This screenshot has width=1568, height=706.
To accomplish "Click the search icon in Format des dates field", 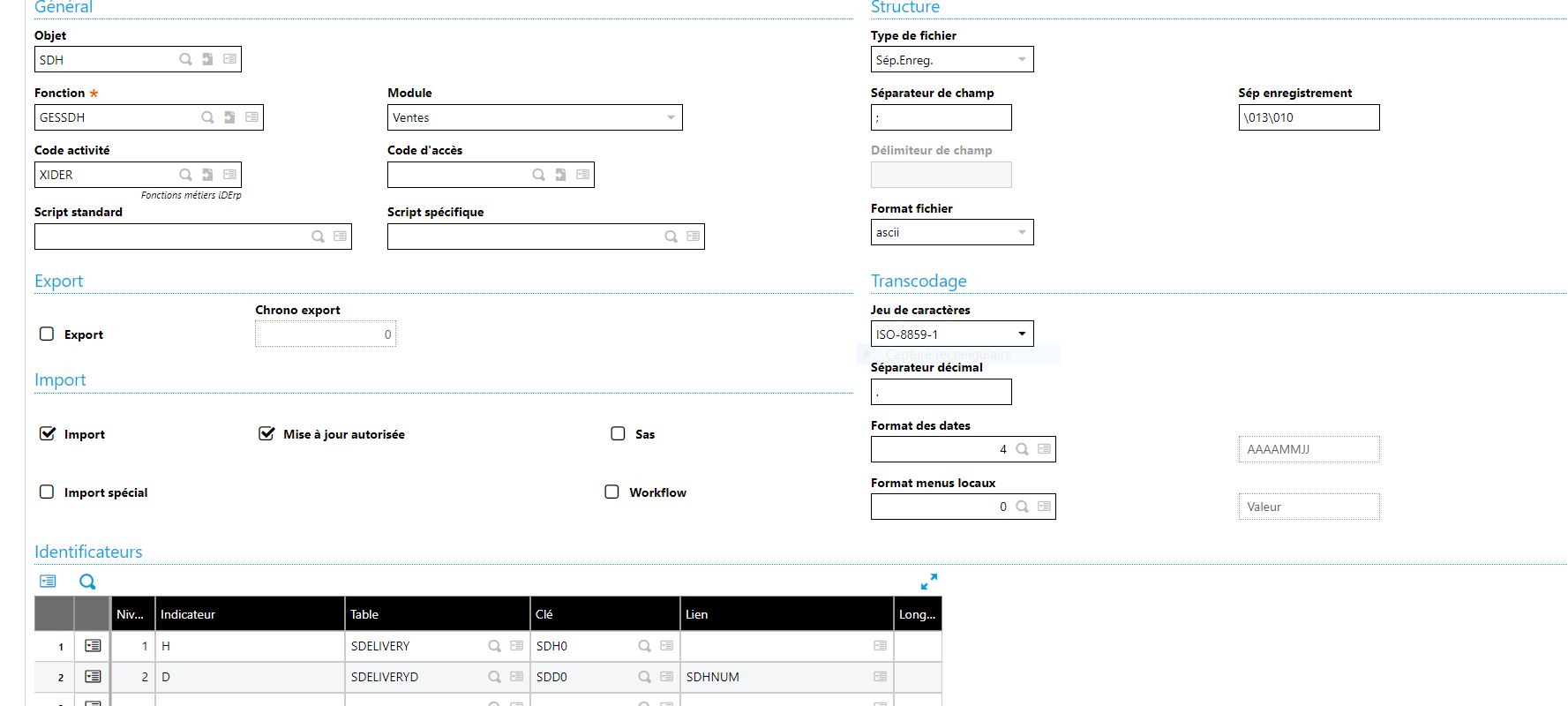I will click(1022, 449).
